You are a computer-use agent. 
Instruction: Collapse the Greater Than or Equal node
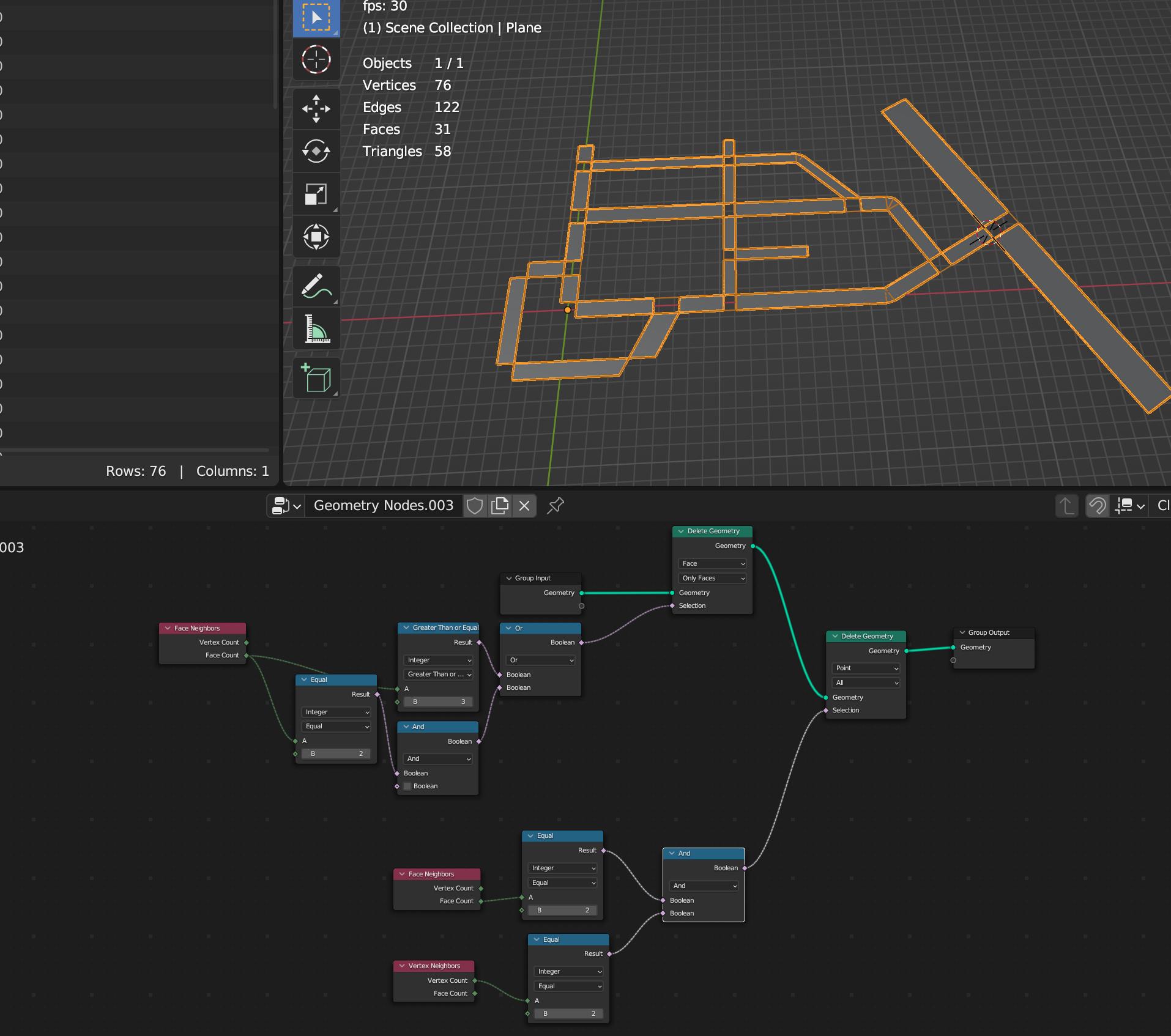coord(406,627)
